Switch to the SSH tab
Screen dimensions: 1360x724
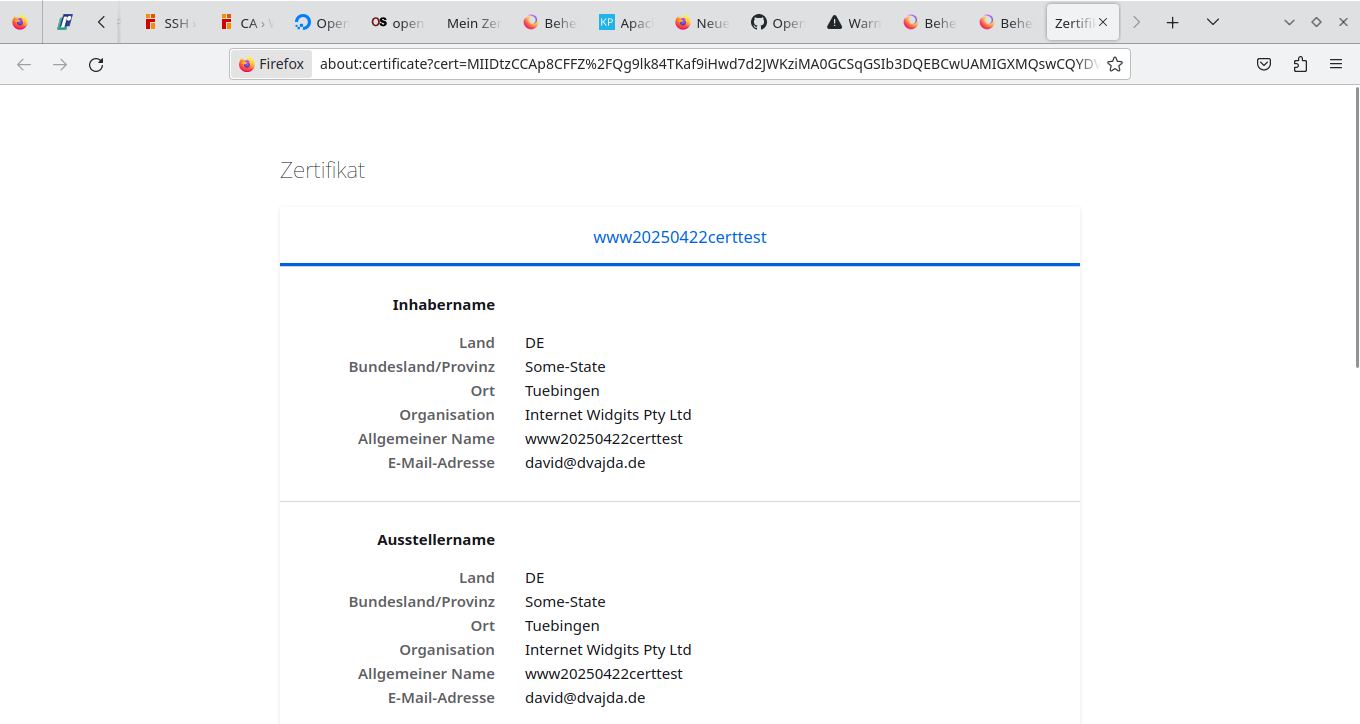pos(168,22)
